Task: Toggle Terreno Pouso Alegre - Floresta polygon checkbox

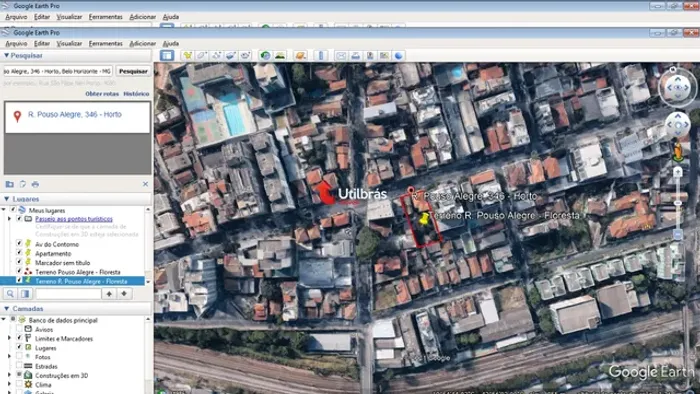Action: point(19,271)
